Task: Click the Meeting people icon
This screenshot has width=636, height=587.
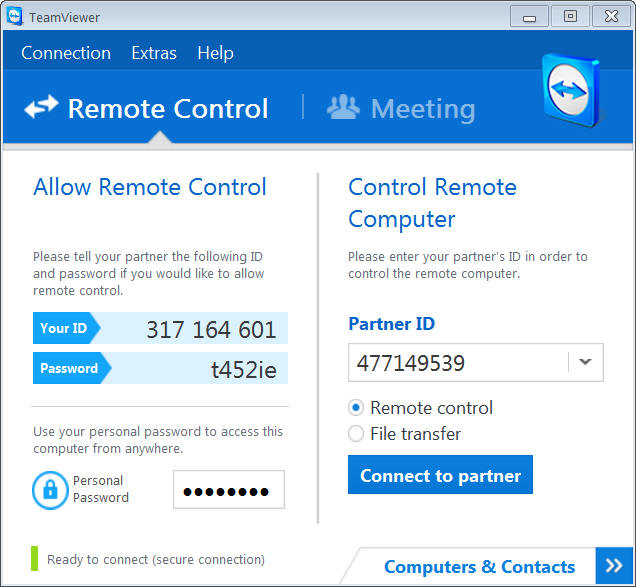Action: tap(343, 107)
